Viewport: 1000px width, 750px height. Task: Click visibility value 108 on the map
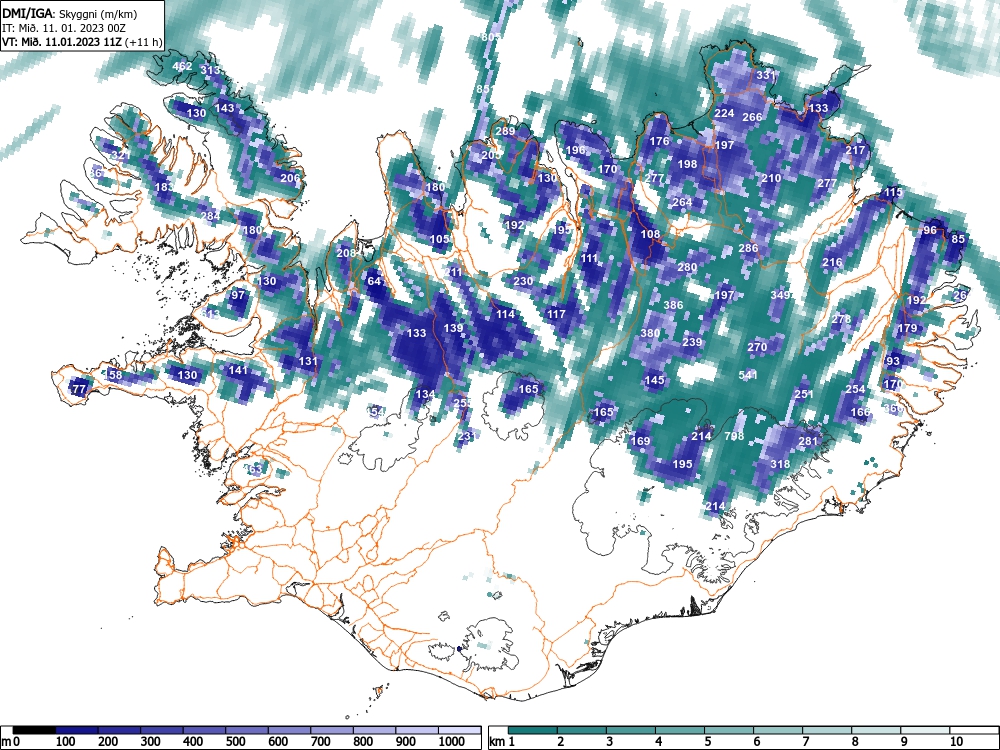(650, 234)
